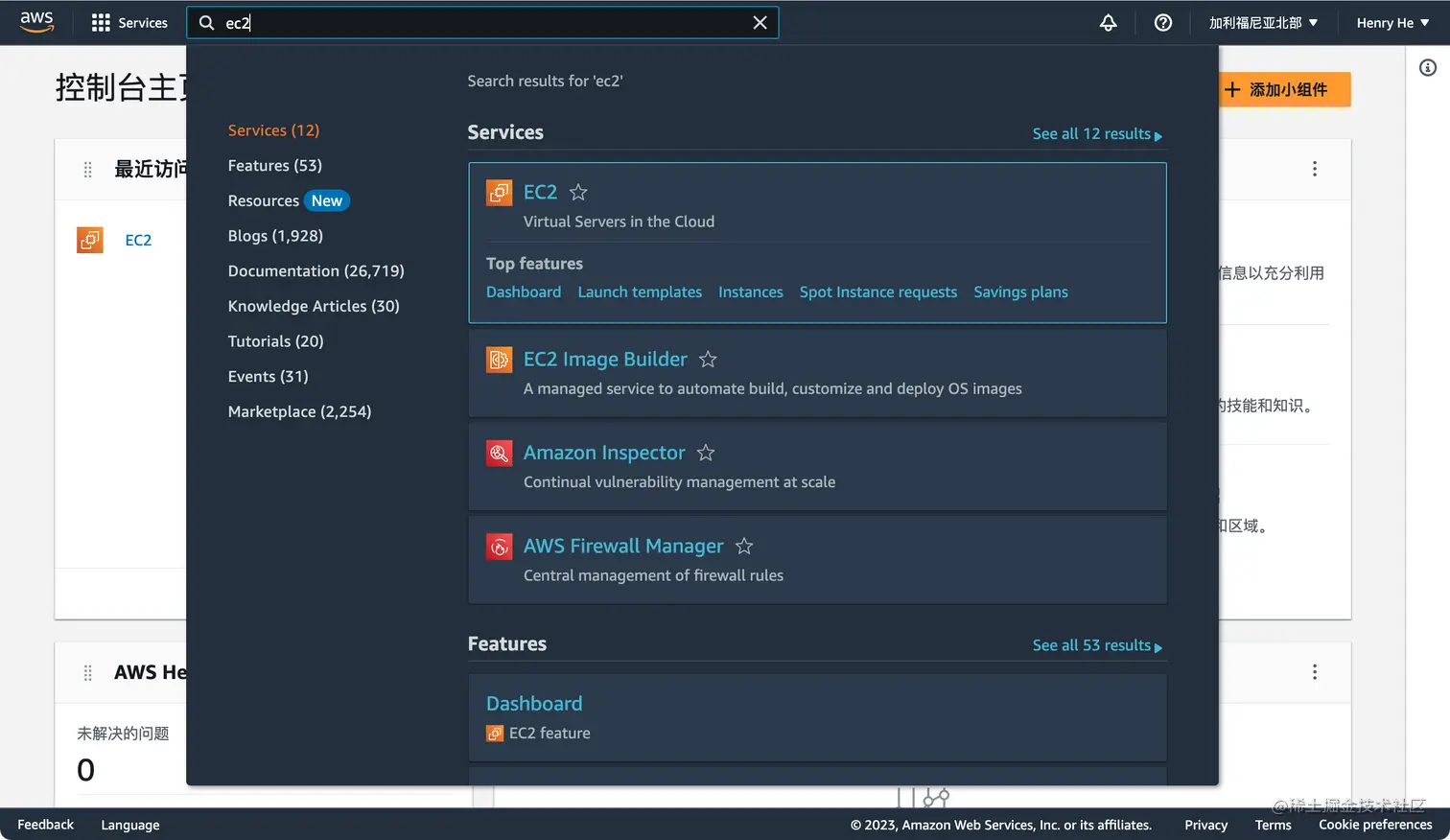
Task: Select Features (53) filter
Action: (275, 165)
